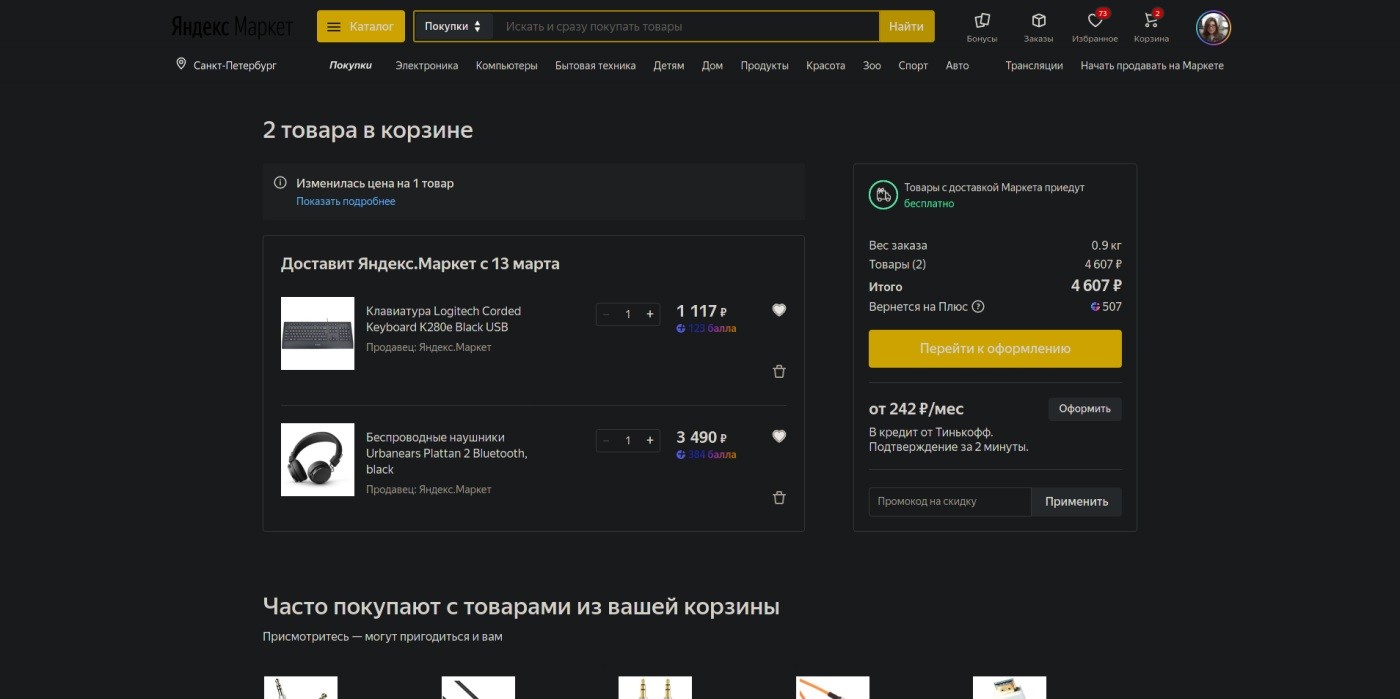
Task: Click location pin icon near Санкт-Петербург
Action: [x=181, y=64]
